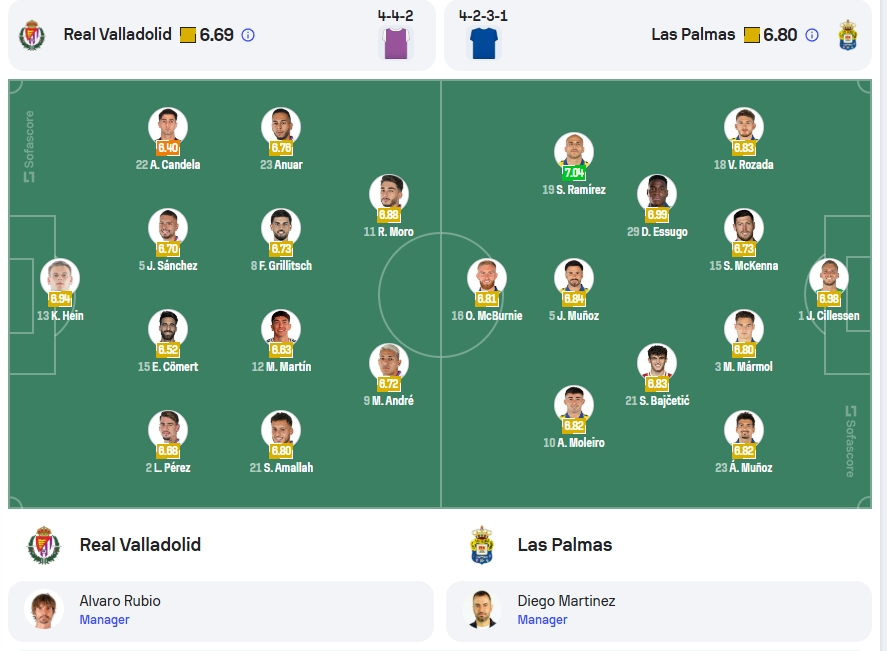This screenshot has height=651, width=887.
Task: Open the Real Valladolid crest in header
Action: [32, 35]
